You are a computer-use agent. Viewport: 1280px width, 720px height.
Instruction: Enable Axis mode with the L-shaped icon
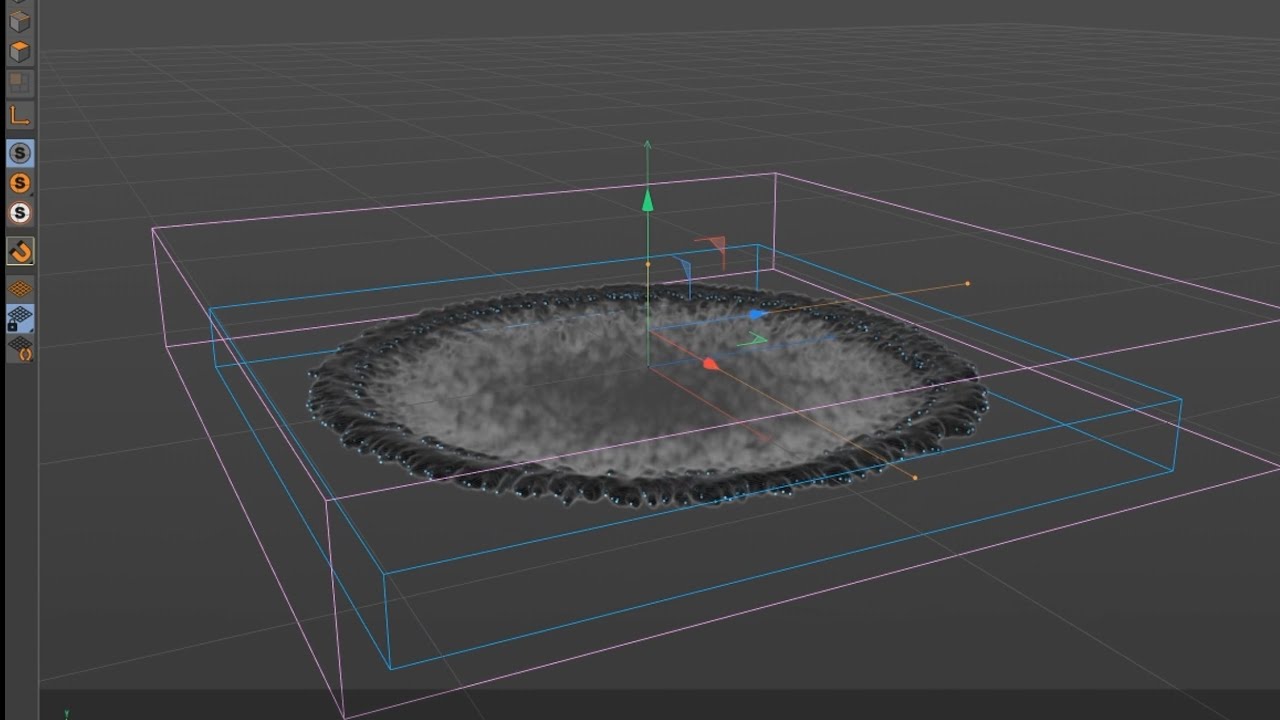[x=20, y=114]
